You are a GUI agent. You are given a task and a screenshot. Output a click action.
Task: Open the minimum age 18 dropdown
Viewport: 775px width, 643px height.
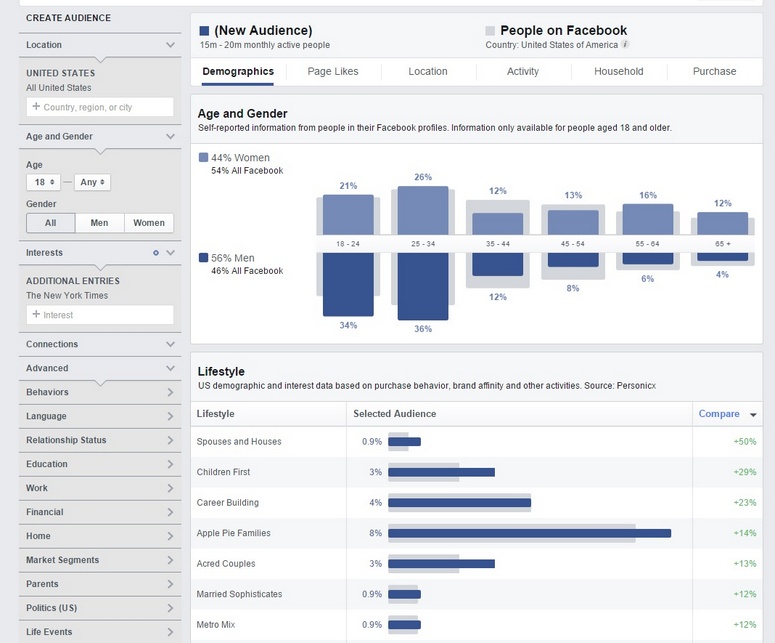click(43, 182)
